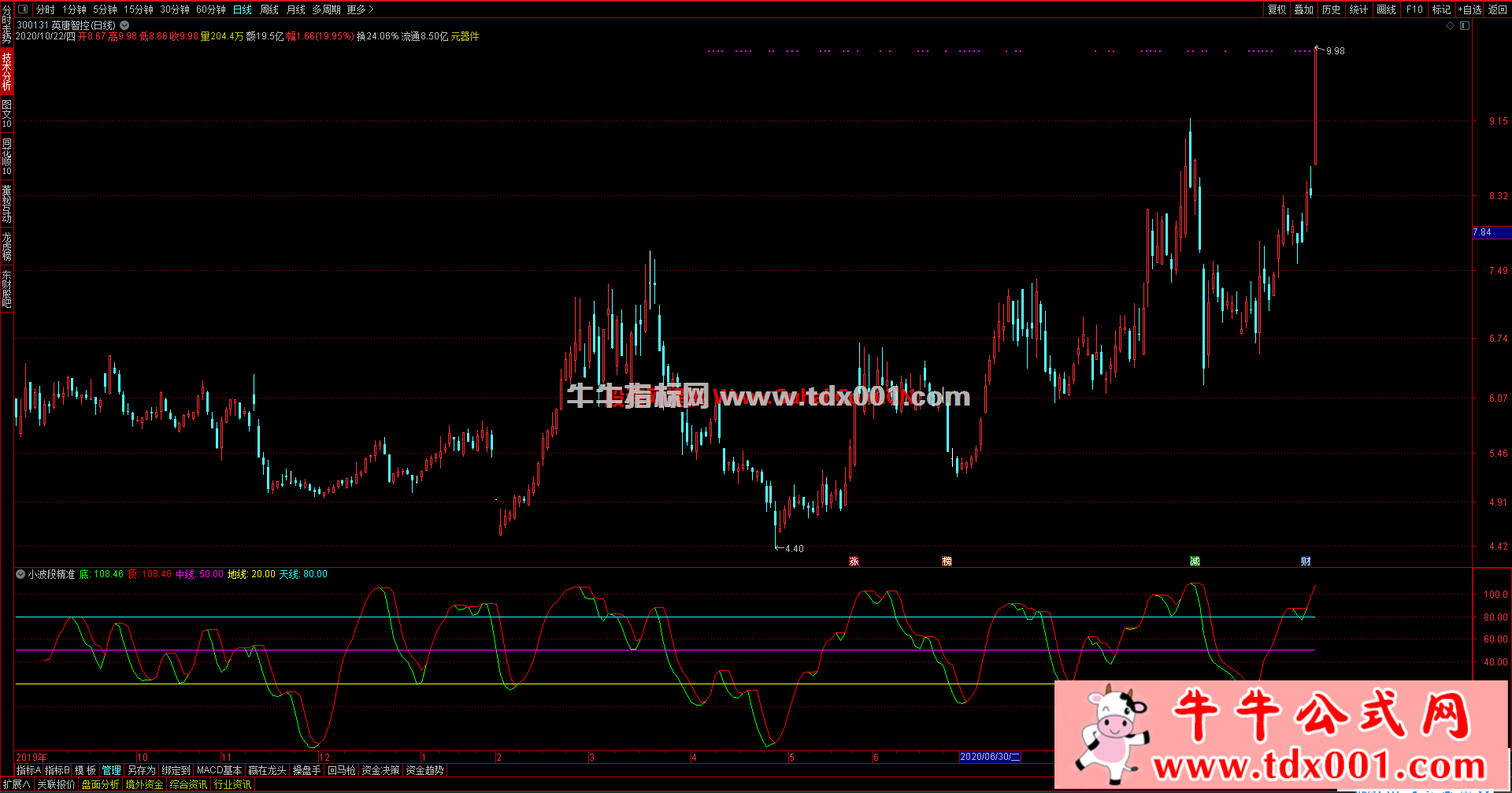This screenshot has height=793, width=1512.
Task: Open 盘面分析 tab
Action: pyautogui.click(x=100, y=784)
